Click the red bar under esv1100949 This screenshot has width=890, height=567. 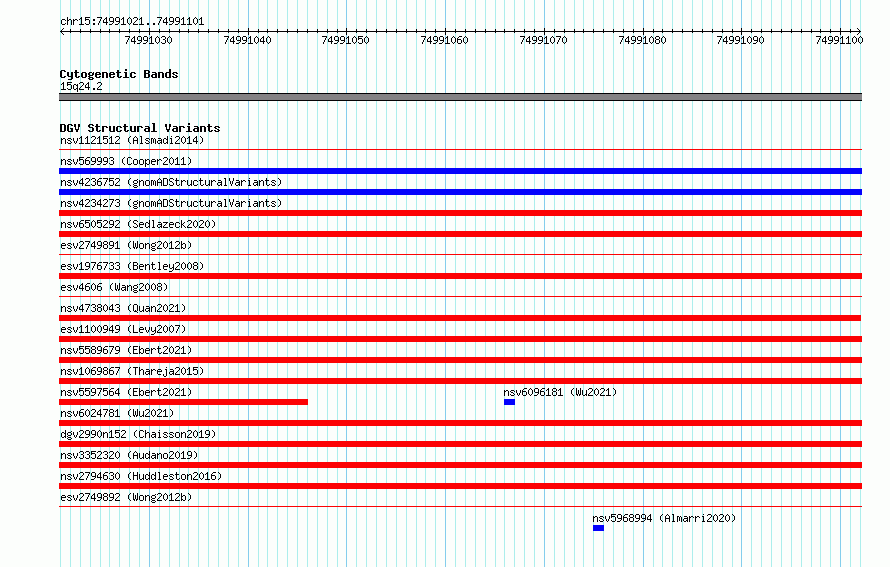point(460,339)
